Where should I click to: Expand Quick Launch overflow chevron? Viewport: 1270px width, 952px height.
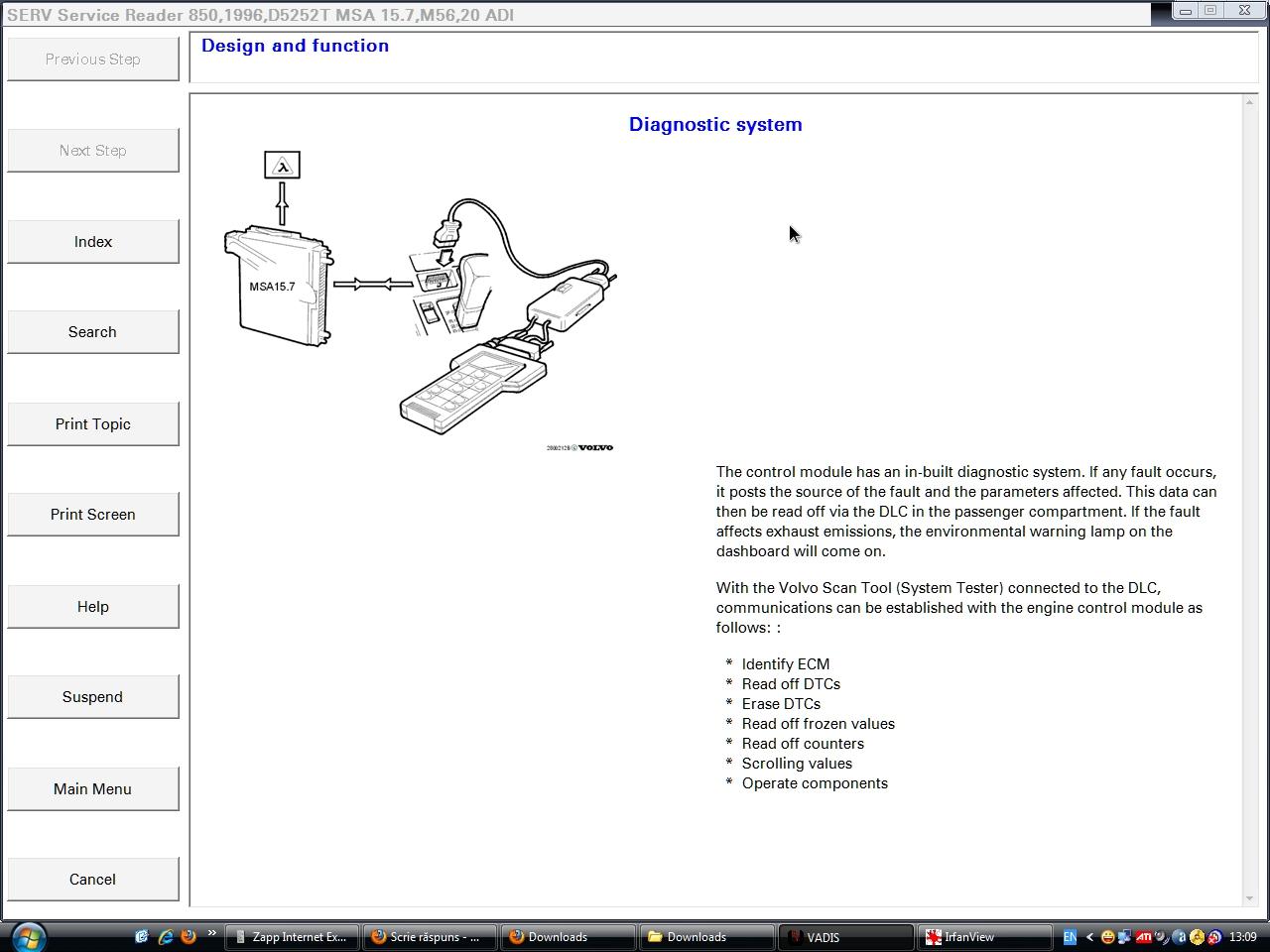(x=212, y=932)
